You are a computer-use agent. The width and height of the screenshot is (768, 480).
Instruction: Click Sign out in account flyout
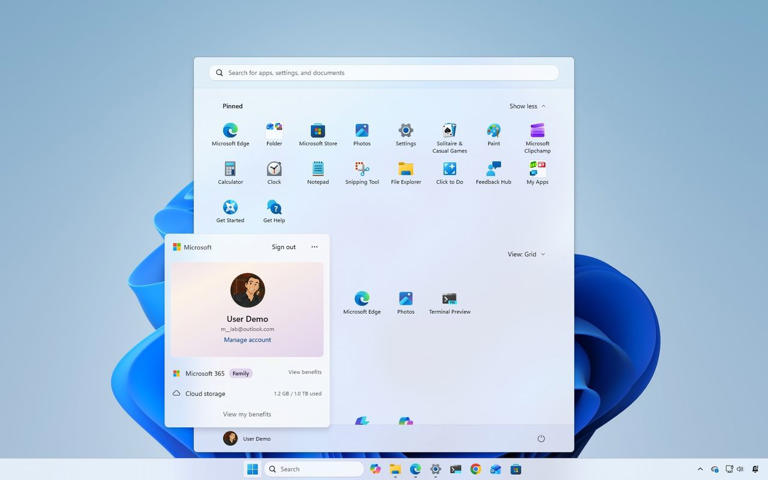pyautogui.click(x=284, y=247)
